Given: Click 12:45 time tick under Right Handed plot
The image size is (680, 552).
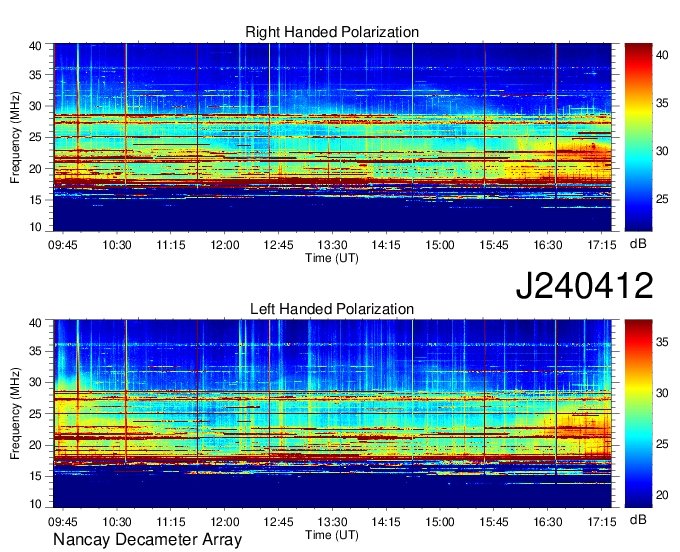Looking at the screenshot, I should 278,245.
